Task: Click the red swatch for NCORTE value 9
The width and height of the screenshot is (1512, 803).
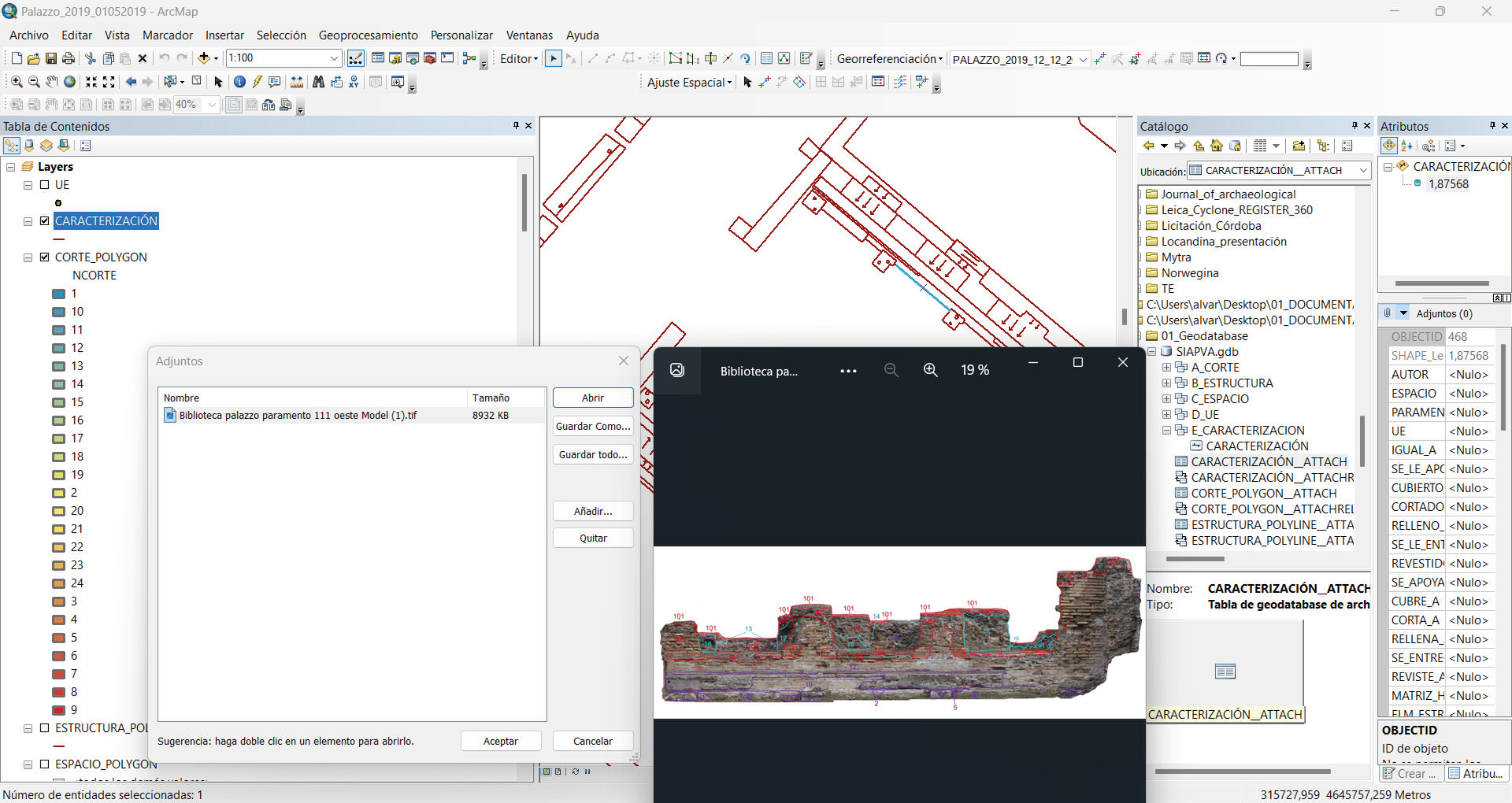Action: (58, 711)
